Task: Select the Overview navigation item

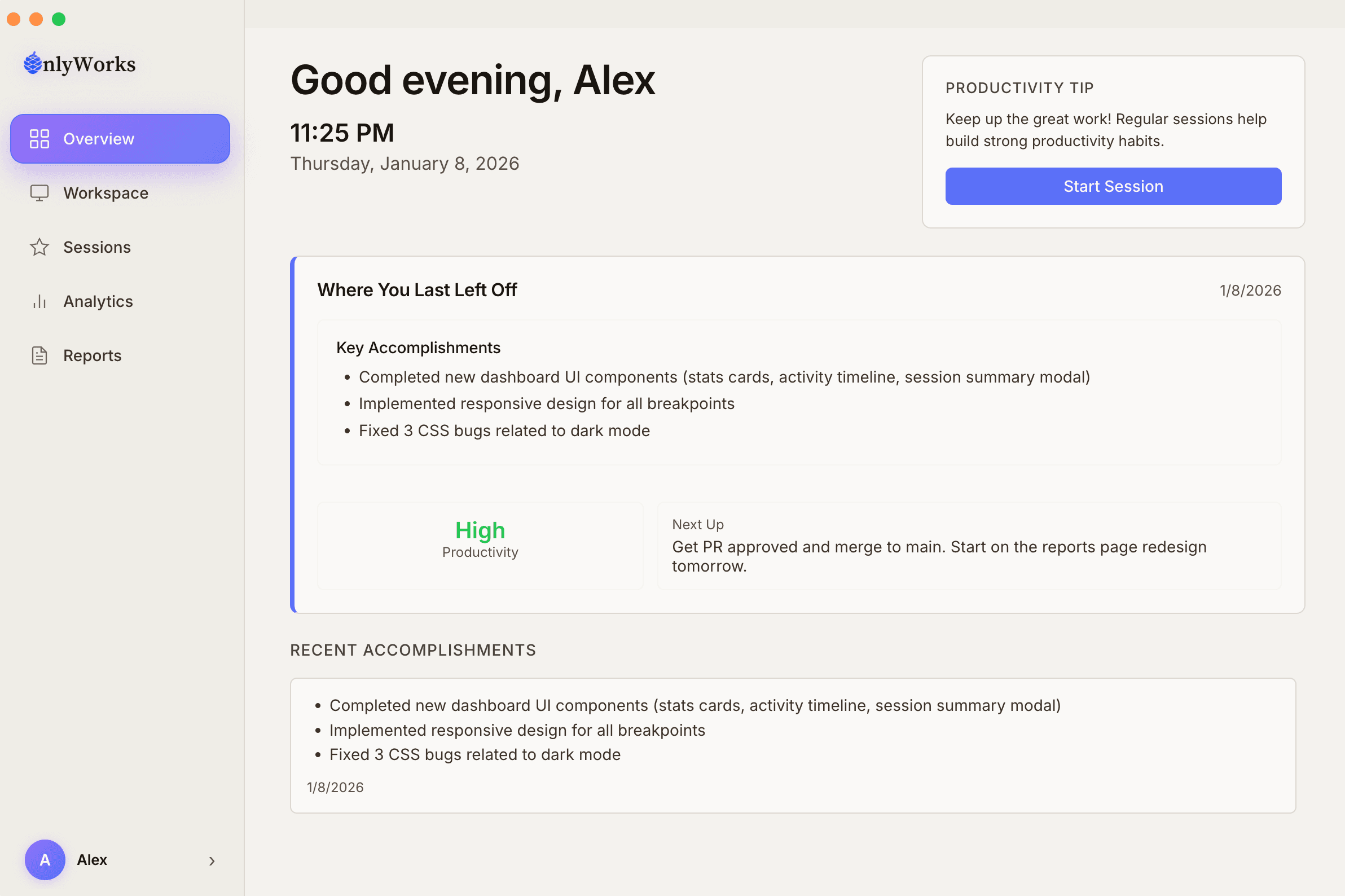Action: (x=120, y=139)
